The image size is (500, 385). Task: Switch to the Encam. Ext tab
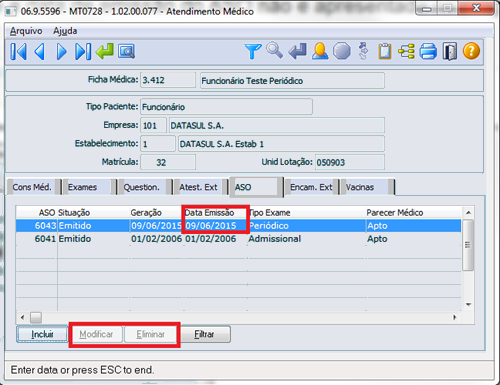click(311, 187)
